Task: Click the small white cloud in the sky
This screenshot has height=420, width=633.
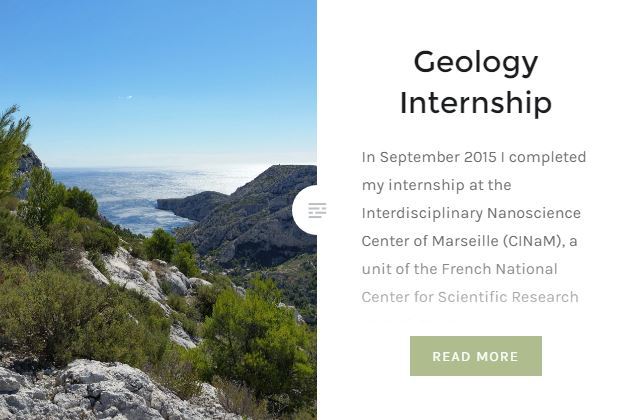Action: tap(126, 97)
